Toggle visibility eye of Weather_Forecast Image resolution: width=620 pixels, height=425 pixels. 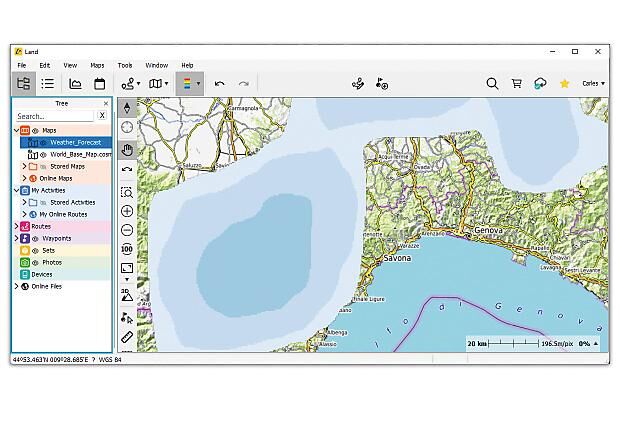pyautogui.click(x=43, y=142)
